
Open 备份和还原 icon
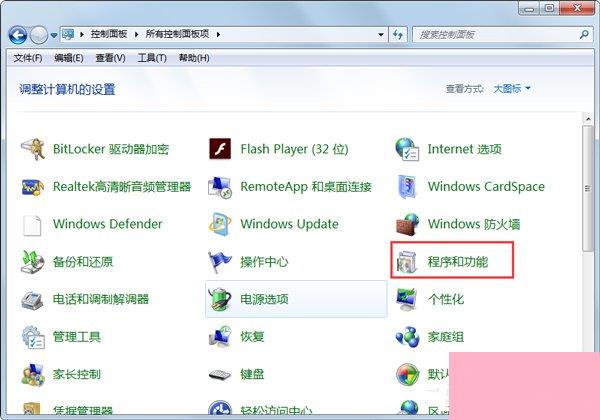pos(33,262)
